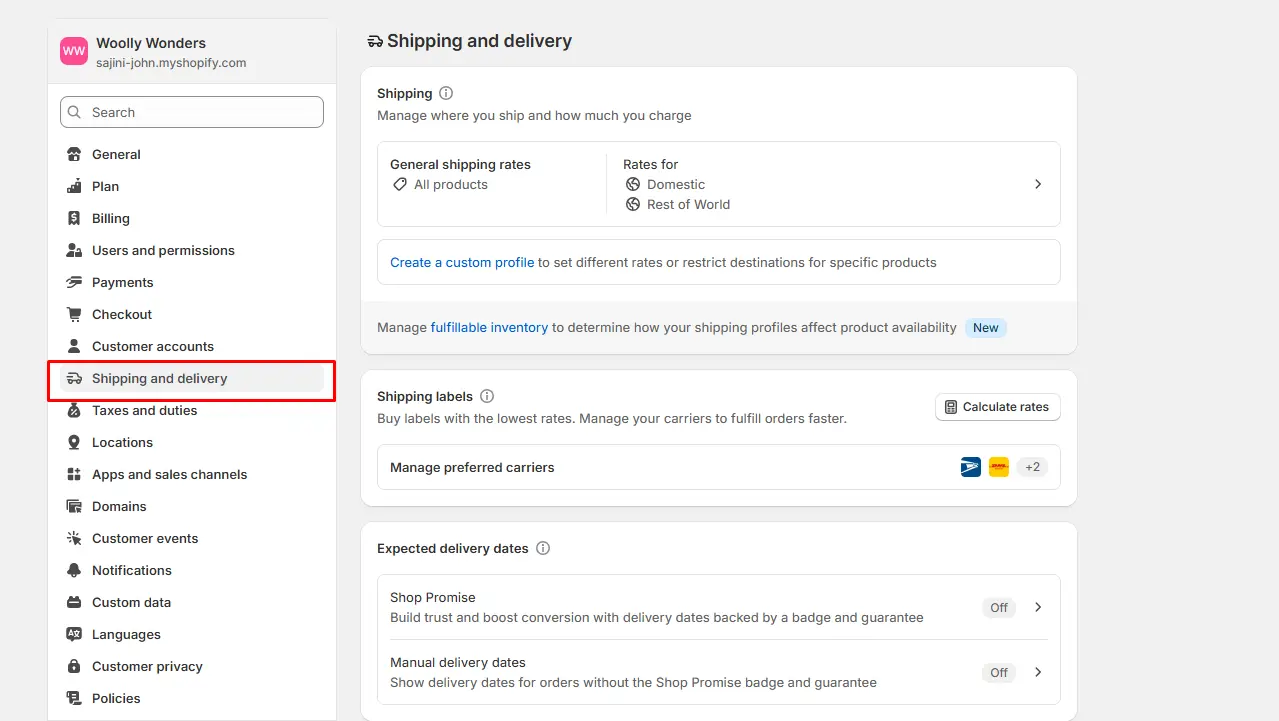Click the Notifications bell icon in sidebar

tap(74, 570)
